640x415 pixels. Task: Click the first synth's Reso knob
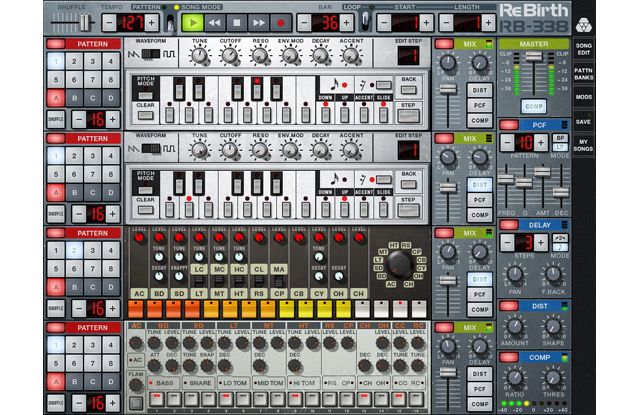tap(260, 55)
